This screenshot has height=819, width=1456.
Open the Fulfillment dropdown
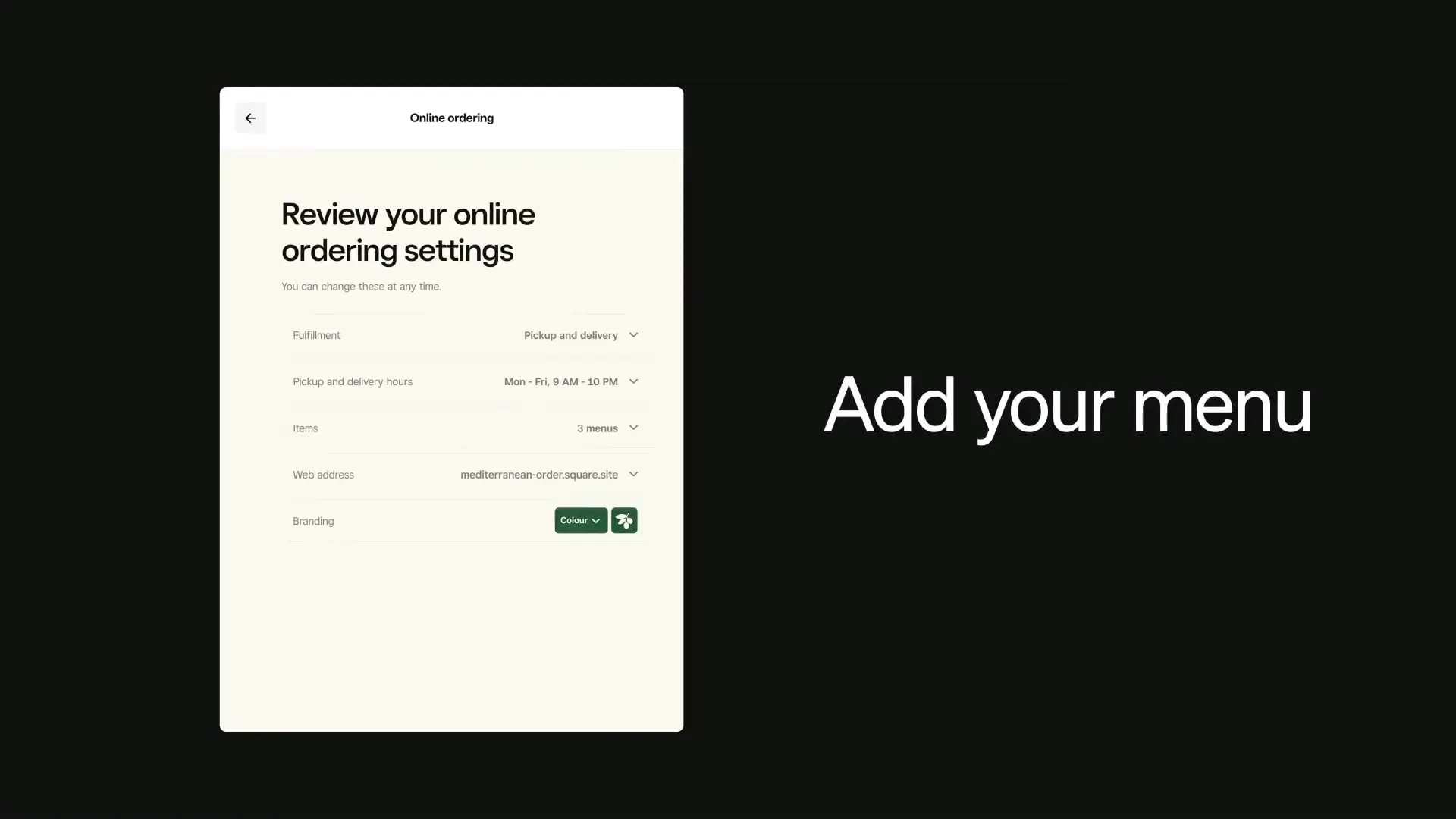pyautogui.click(x=634, y=334)
